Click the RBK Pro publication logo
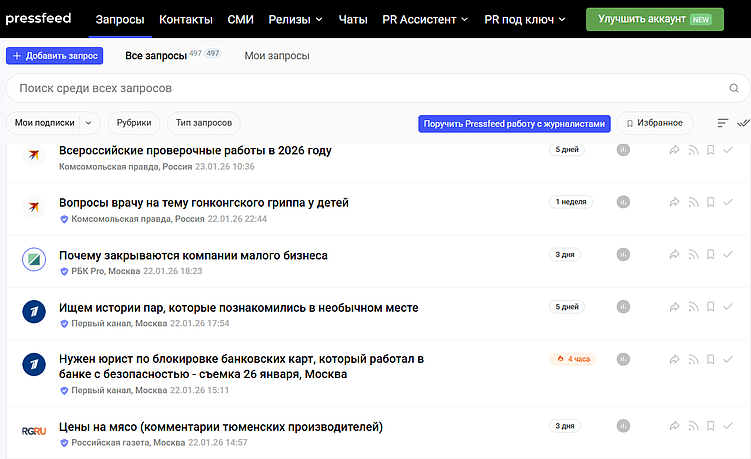 pyautogui.click(x=35, y=260)
